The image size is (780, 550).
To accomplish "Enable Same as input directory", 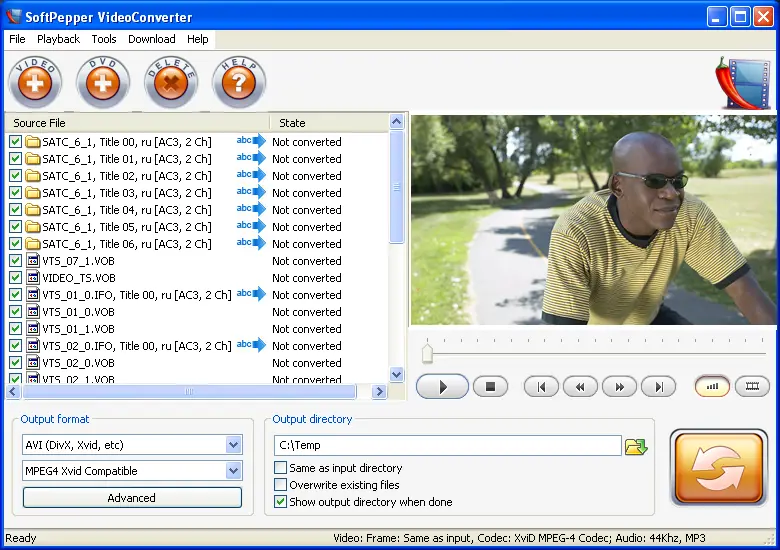I will 281,468.
